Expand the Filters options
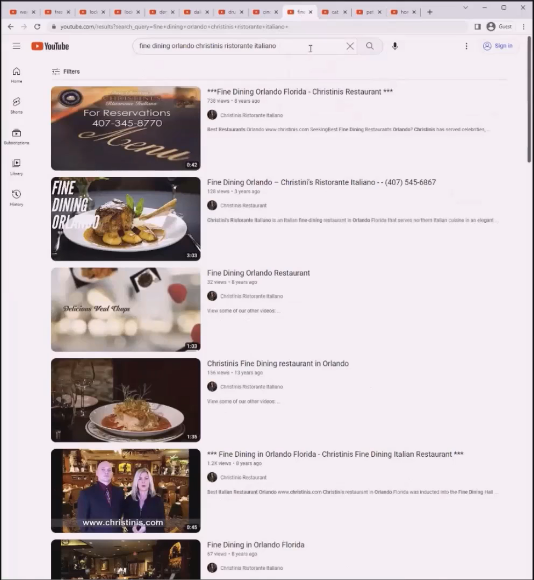This screenshot has width=534, height=580. 66,71
